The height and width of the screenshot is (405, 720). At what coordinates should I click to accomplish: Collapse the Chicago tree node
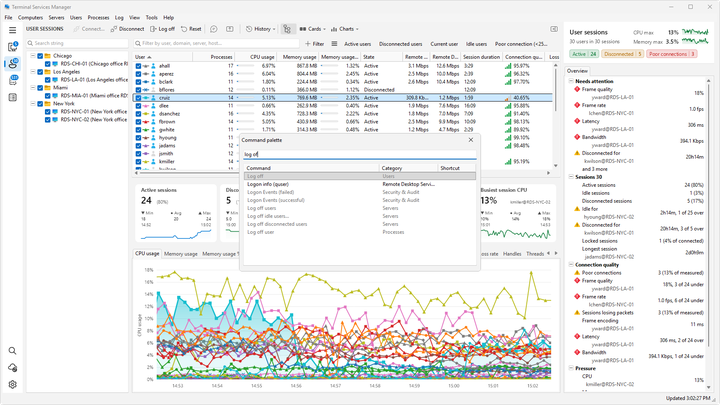[x=33, y=56]
